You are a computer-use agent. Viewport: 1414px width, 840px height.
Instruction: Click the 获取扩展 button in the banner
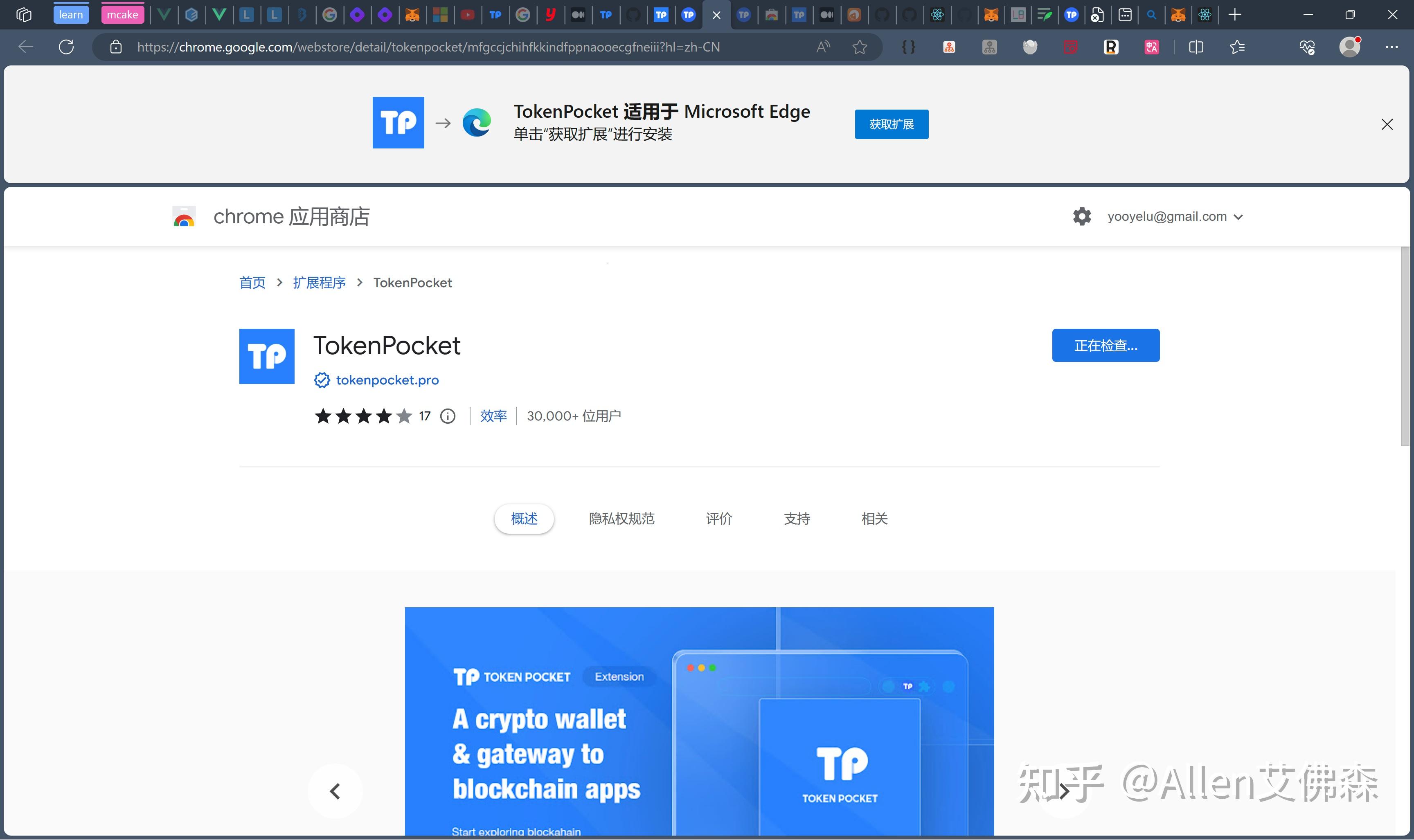coord(891,124)
